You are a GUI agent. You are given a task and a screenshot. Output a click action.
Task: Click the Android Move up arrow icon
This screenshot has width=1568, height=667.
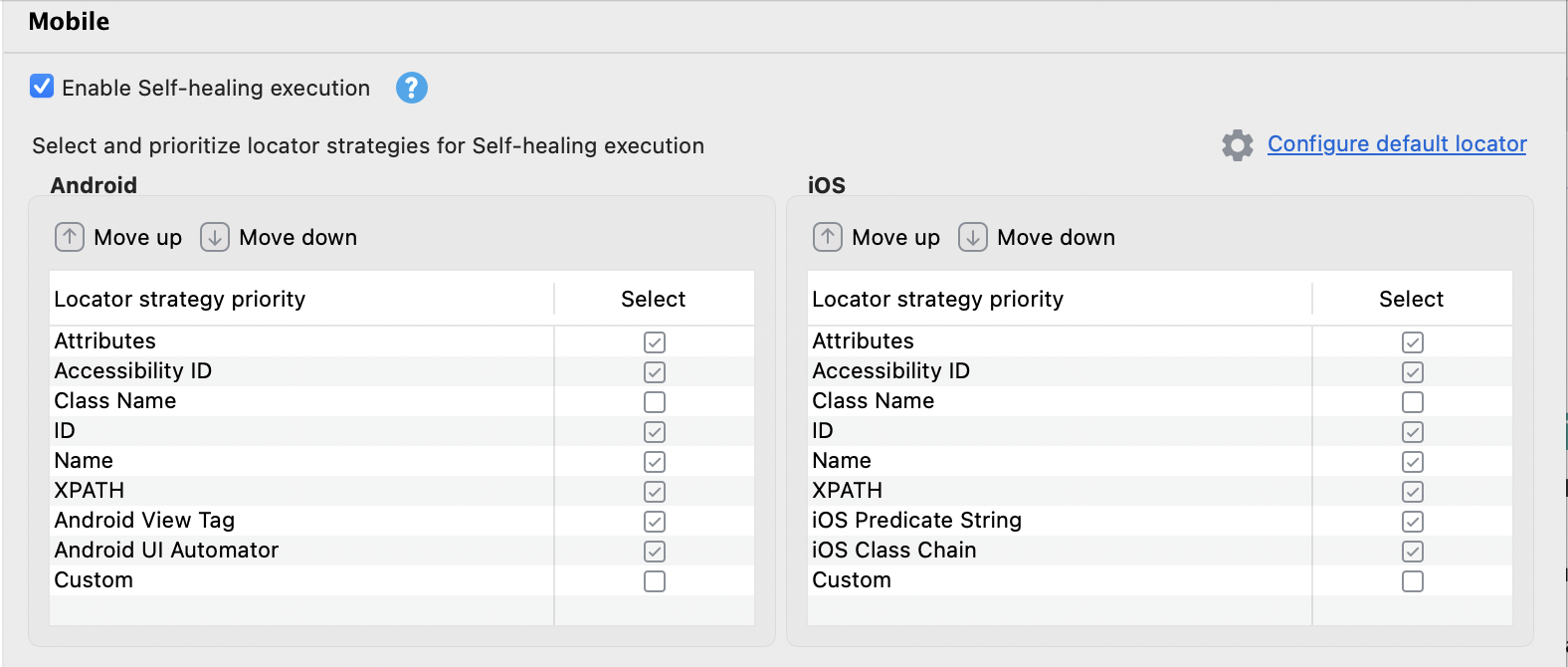click(x=70, y=237)
